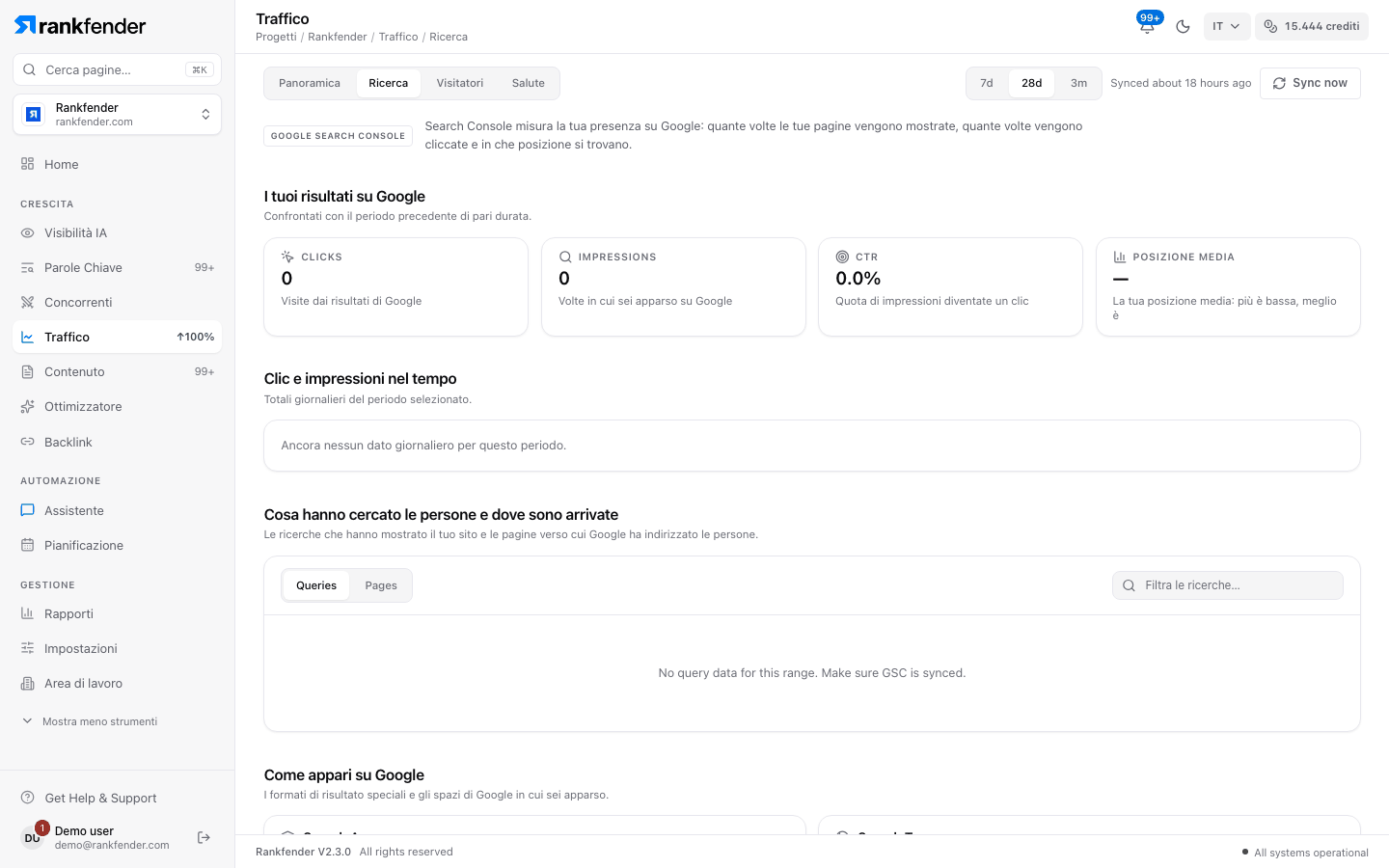Open Contenuto document icon
This screenshot has width=1389, height=868.
click(28, 372)
